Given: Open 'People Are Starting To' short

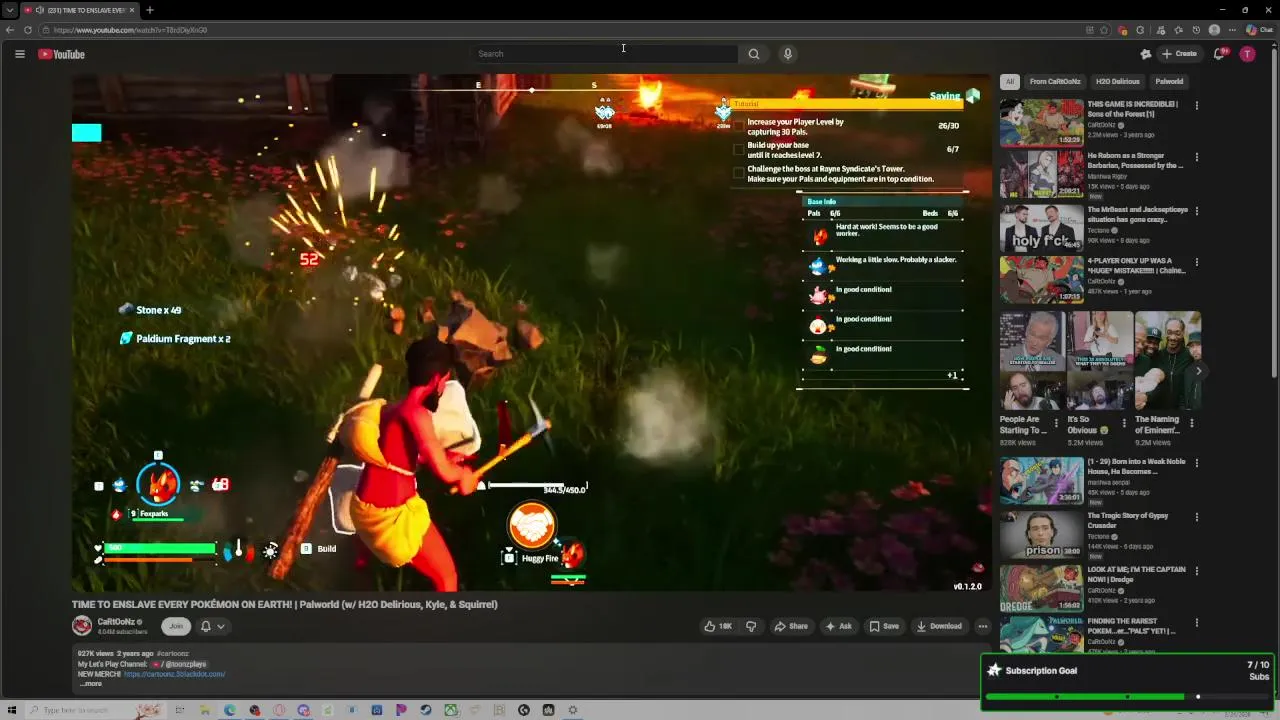Looking at the screenshot, I should 1031,360.
